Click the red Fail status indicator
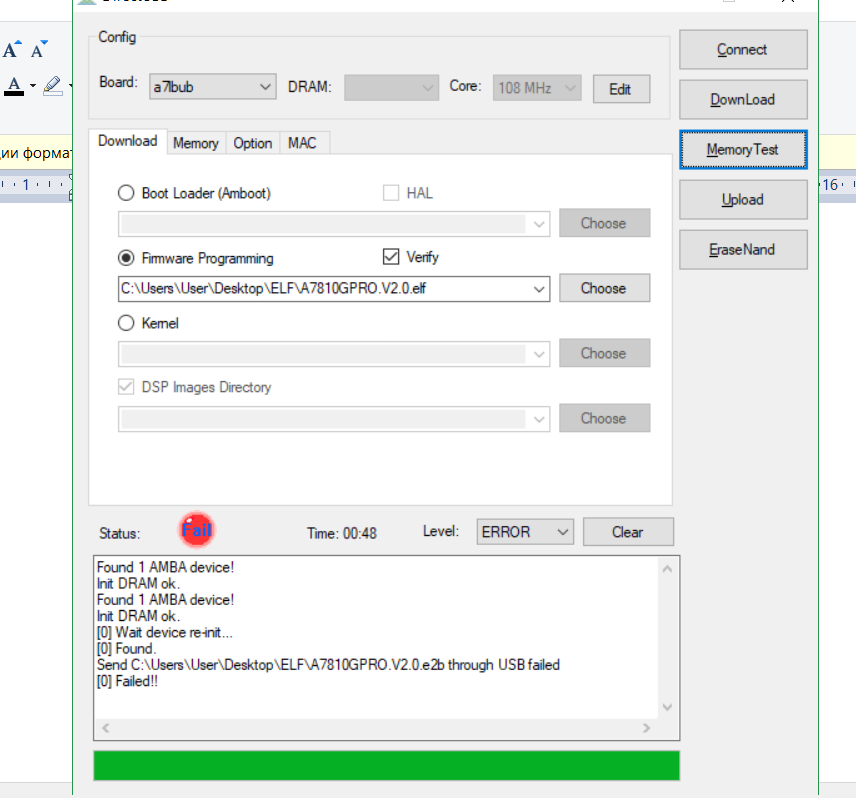Viewport: 856px width, 798px height. tap(197, 531)
